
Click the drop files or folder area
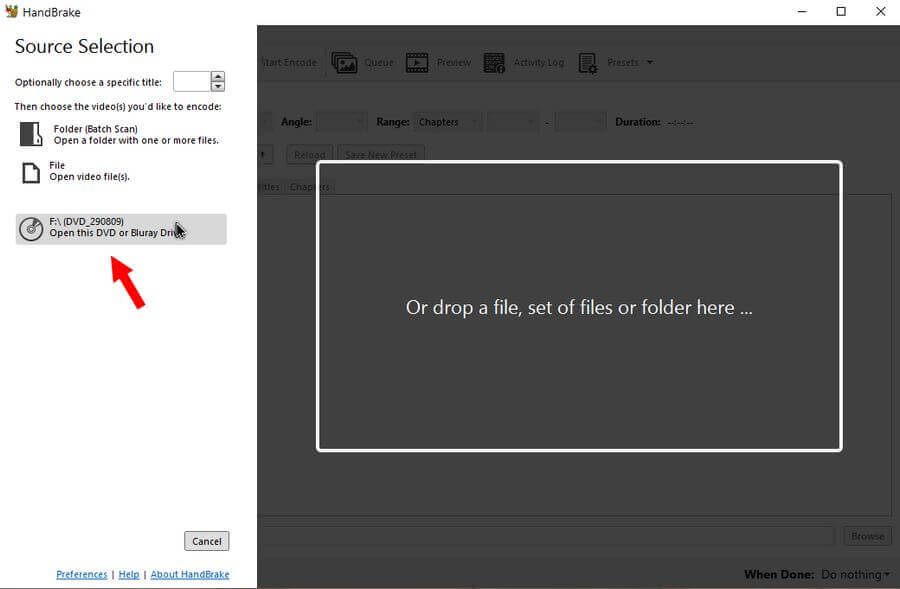point(579,307)
